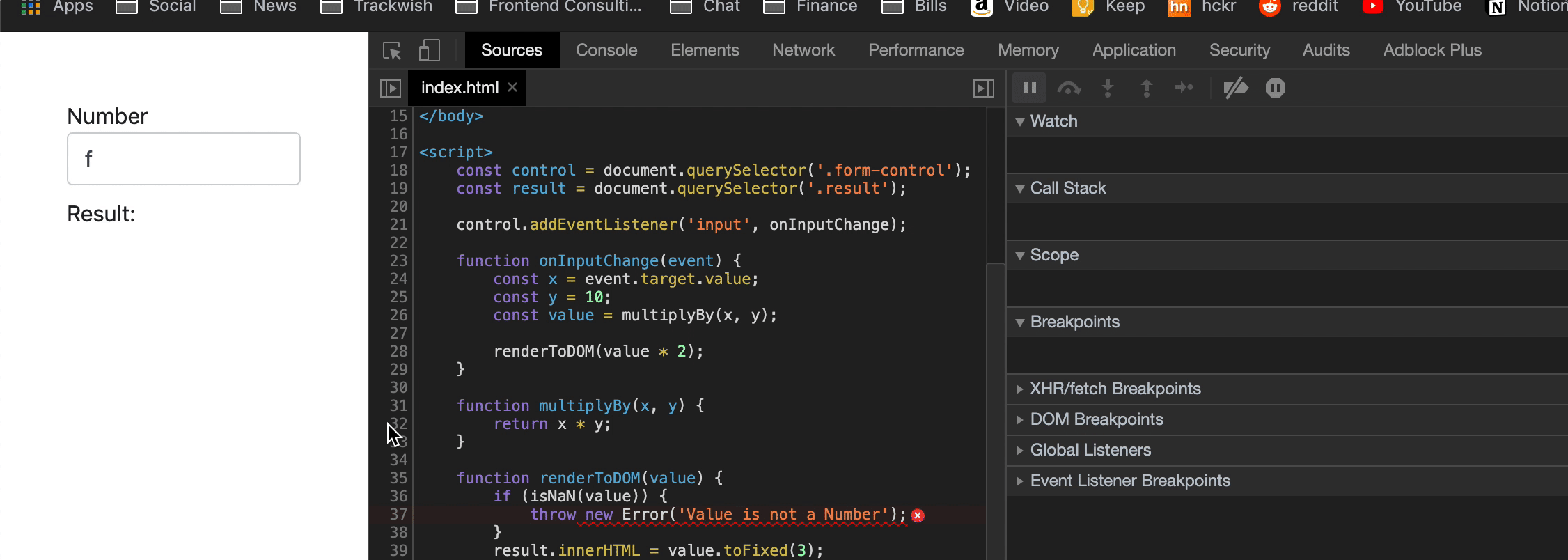This screenshot has width=1568, height=560.
Task: Open the Frontend Consulting bookmarks folder
Action: 549,7
